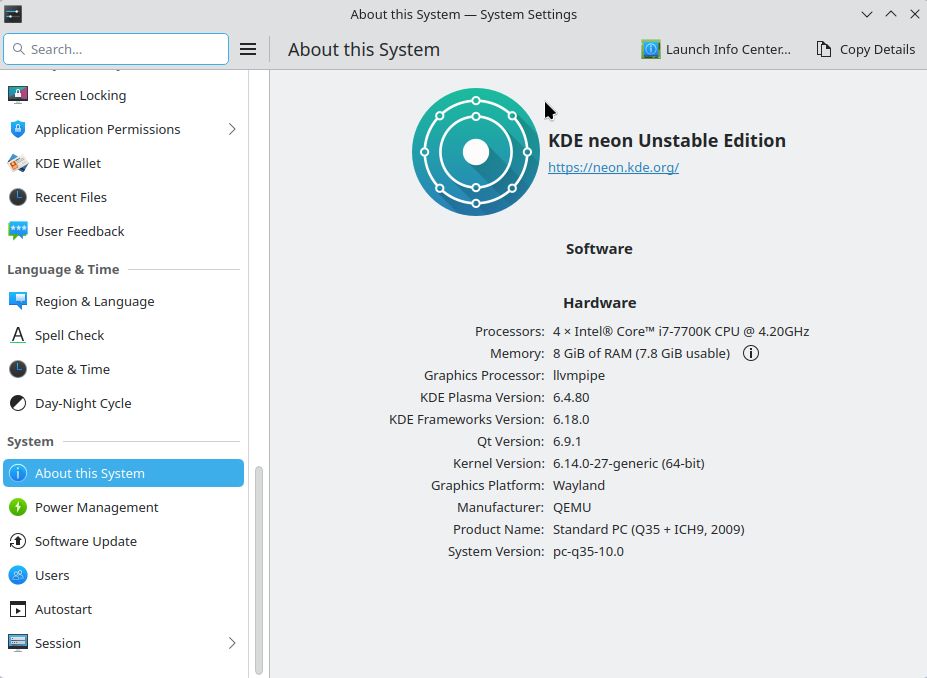Open the Users settings page

pos(124,575)
